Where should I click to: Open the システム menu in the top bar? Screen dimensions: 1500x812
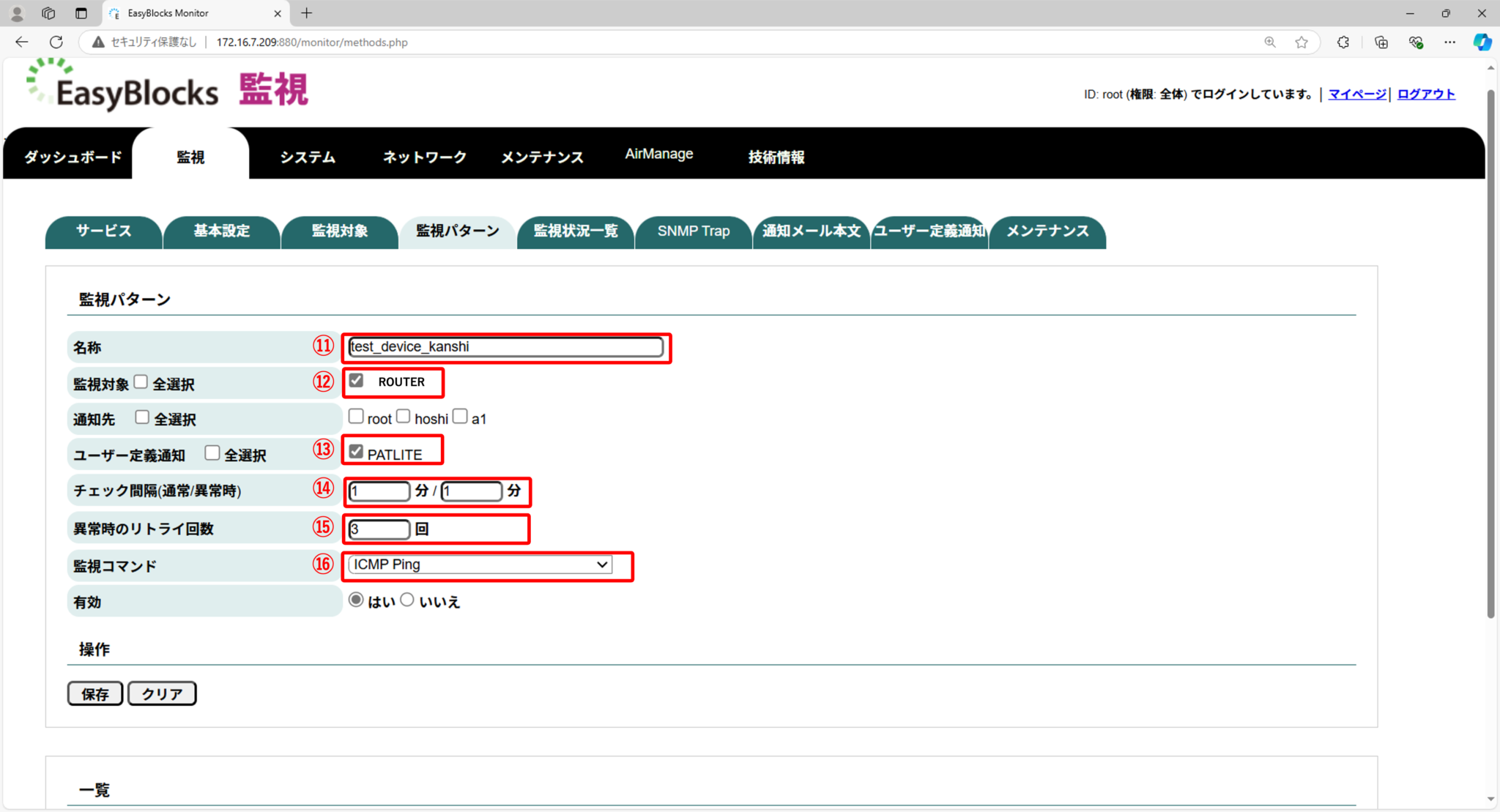click(307, 156)
